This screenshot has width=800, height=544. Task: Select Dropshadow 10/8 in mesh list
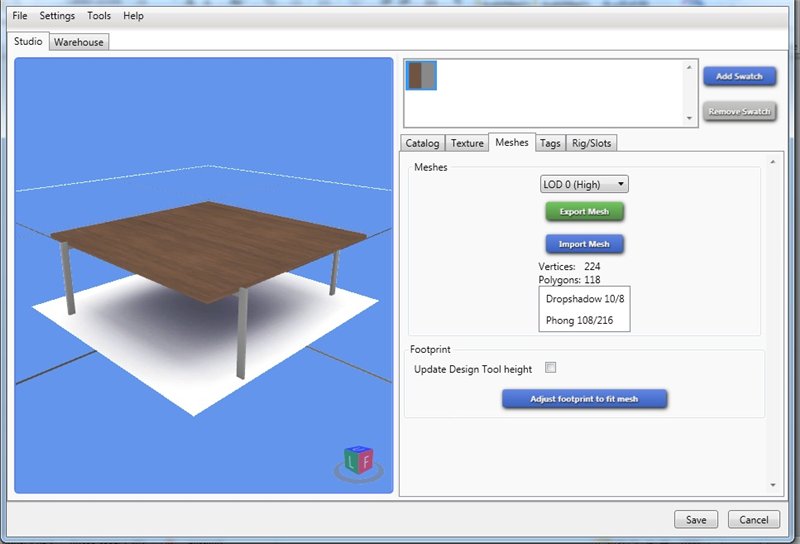585,299
